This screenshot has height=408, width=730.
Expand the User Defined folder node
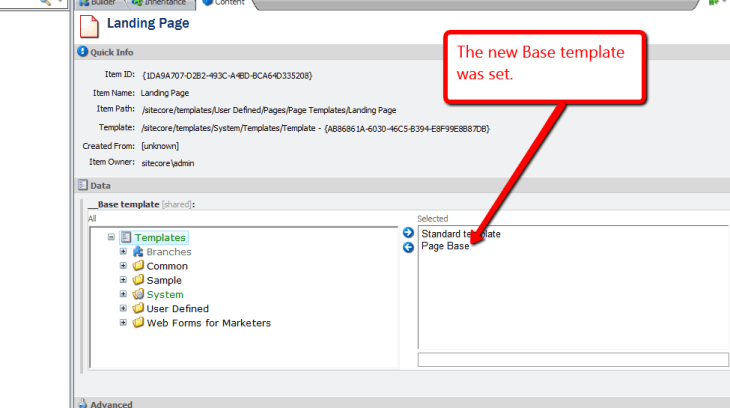(x=123, y=308)
